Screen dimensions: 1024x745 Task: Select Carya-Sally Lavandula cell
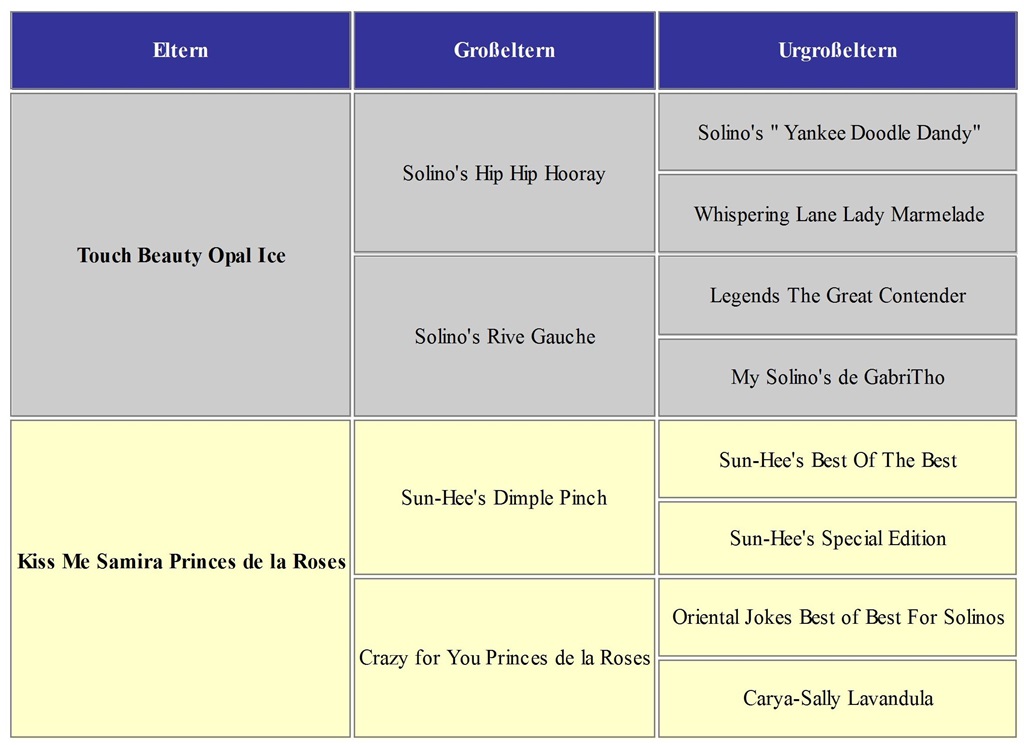(x=838, y=698)
